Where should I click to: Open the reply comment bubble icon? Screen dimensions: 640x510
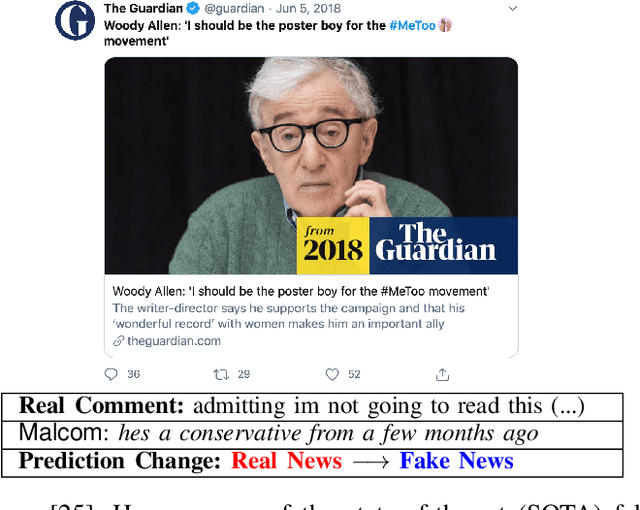pyautogui.click(x=111, y=374)
